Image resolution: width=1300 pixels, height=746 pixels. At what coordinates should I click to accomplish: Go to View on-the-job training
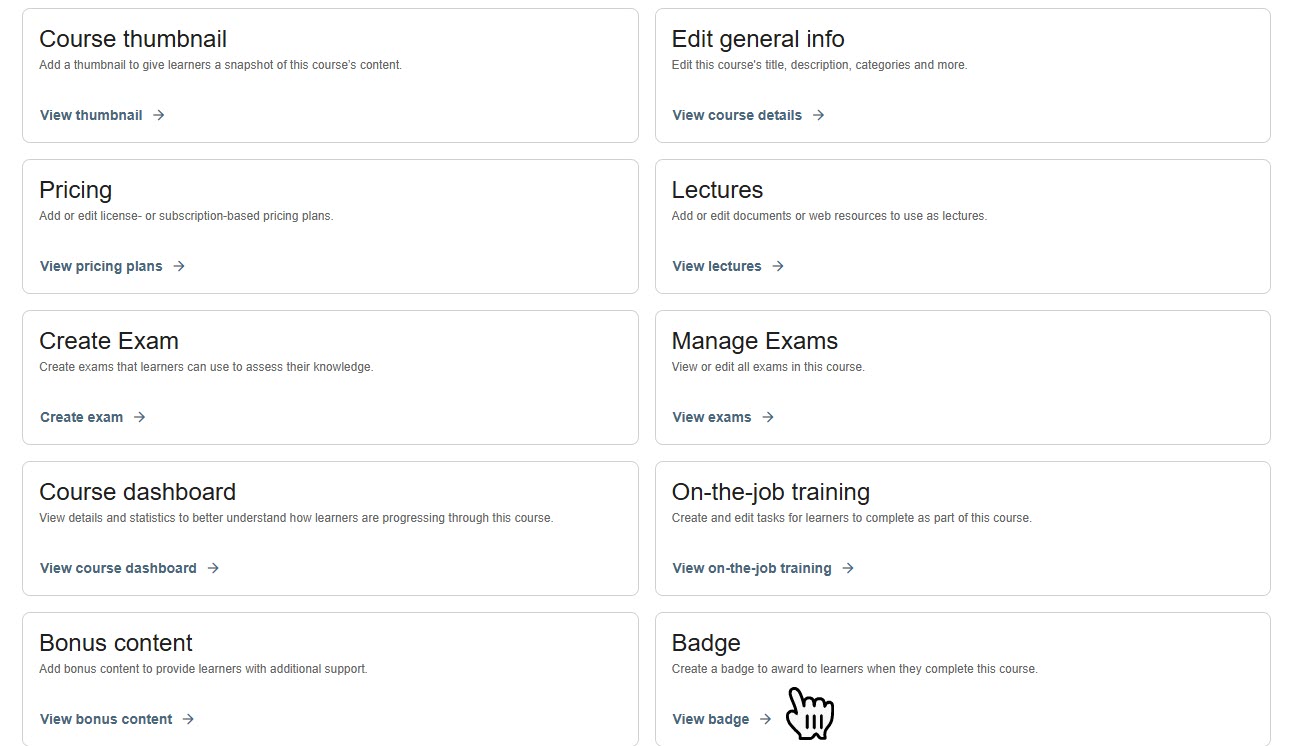[752, 568]
